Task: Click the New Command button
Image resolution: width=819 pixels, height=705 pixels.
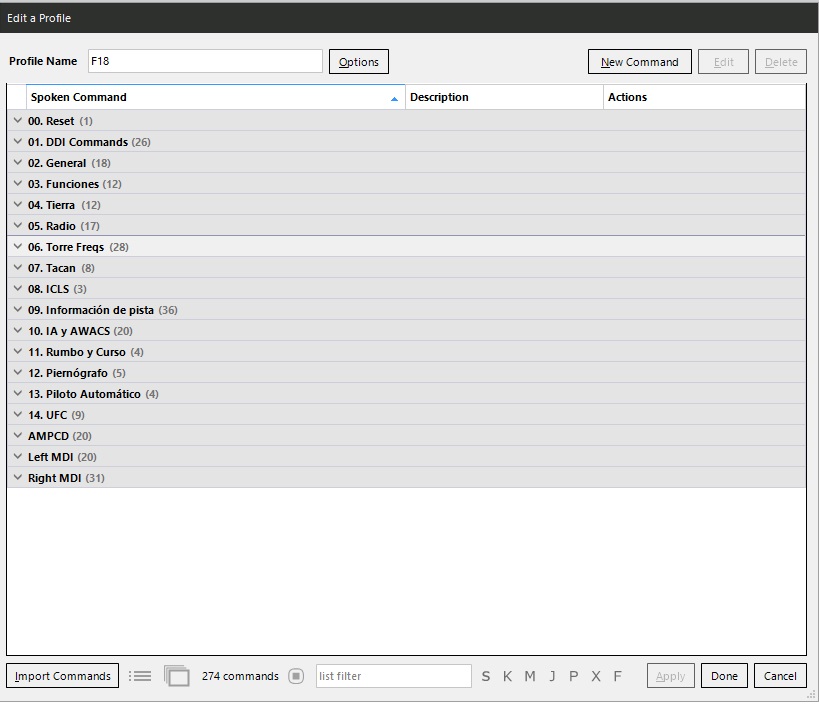Action: (x=639, y=62)
